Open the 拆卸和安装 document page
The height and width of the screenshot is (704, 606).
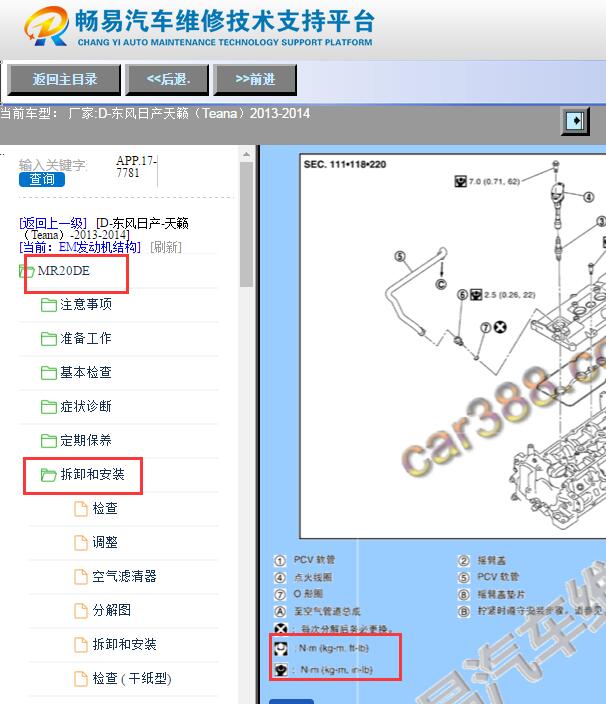pyautogui.click(x=124, y=644)
